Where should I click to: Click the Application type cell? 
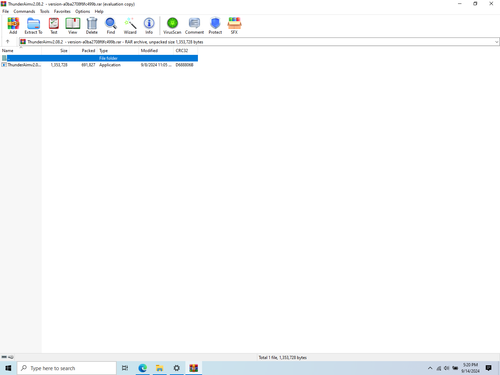click(x=110, y=65)
